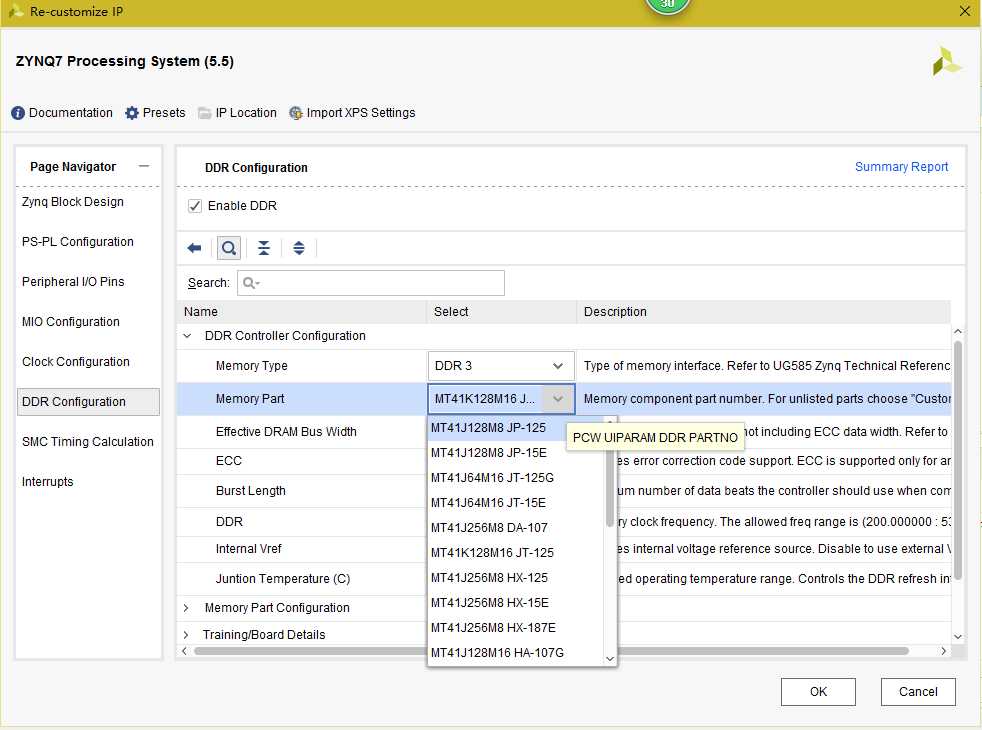982x730 pixels.
Task: Collapse the Page Navigator with minus icon
Action: pos(144,166)
